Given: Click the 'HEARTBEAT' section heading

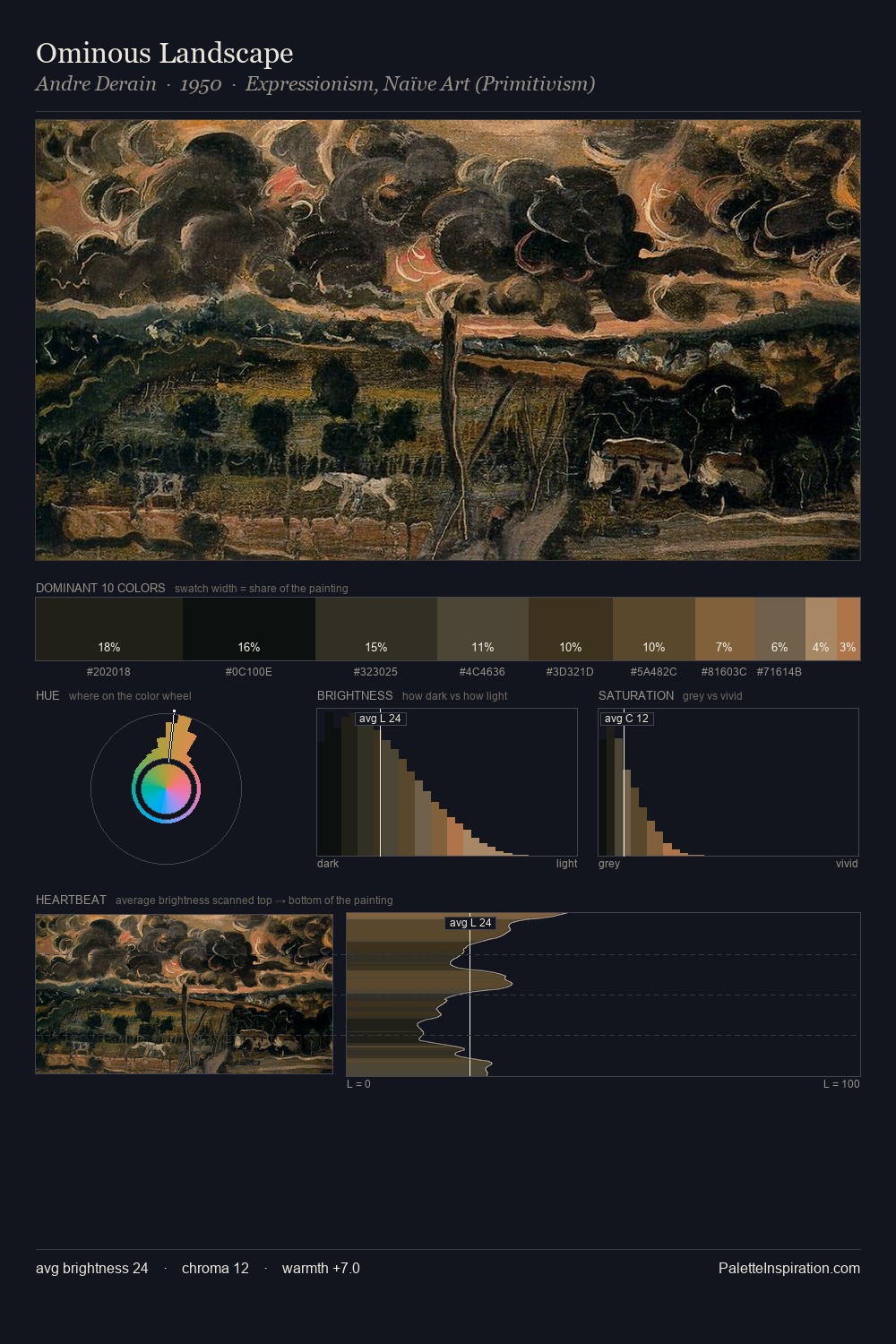Looking at the screenshot, I should click(71, 900).
